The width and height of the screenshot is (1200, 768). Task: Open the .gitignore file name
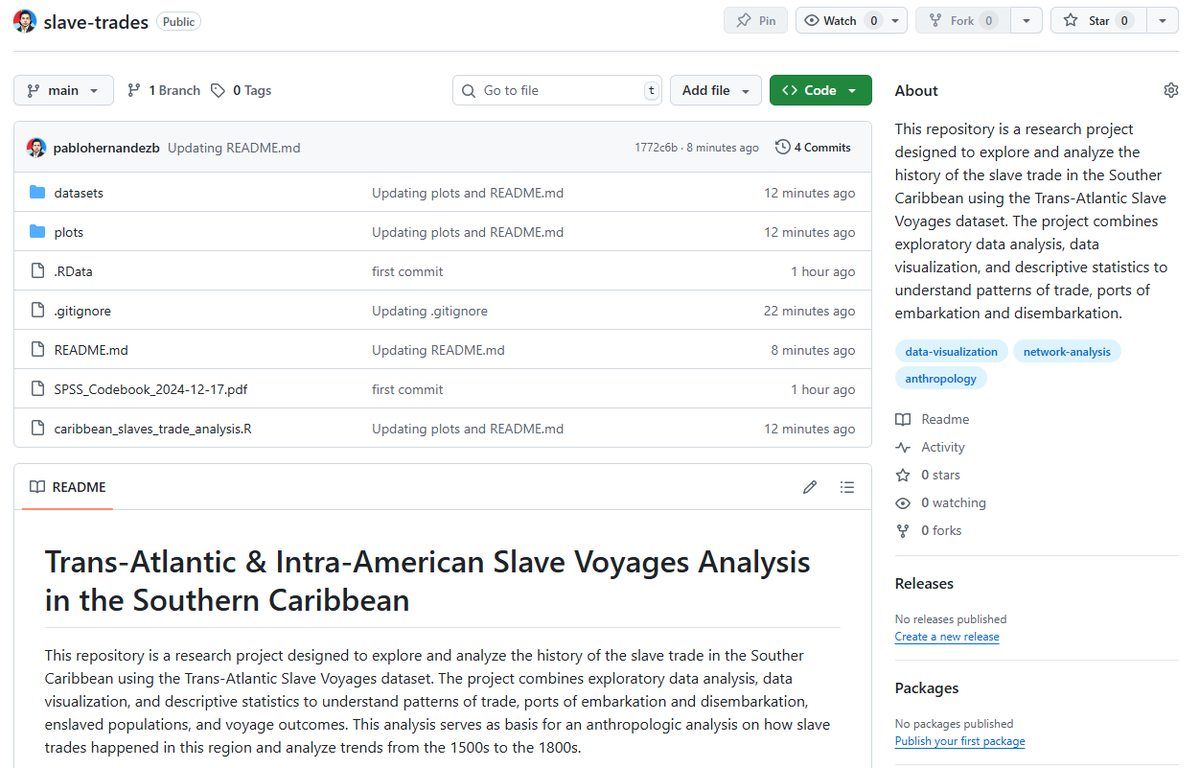coord(83,311)
